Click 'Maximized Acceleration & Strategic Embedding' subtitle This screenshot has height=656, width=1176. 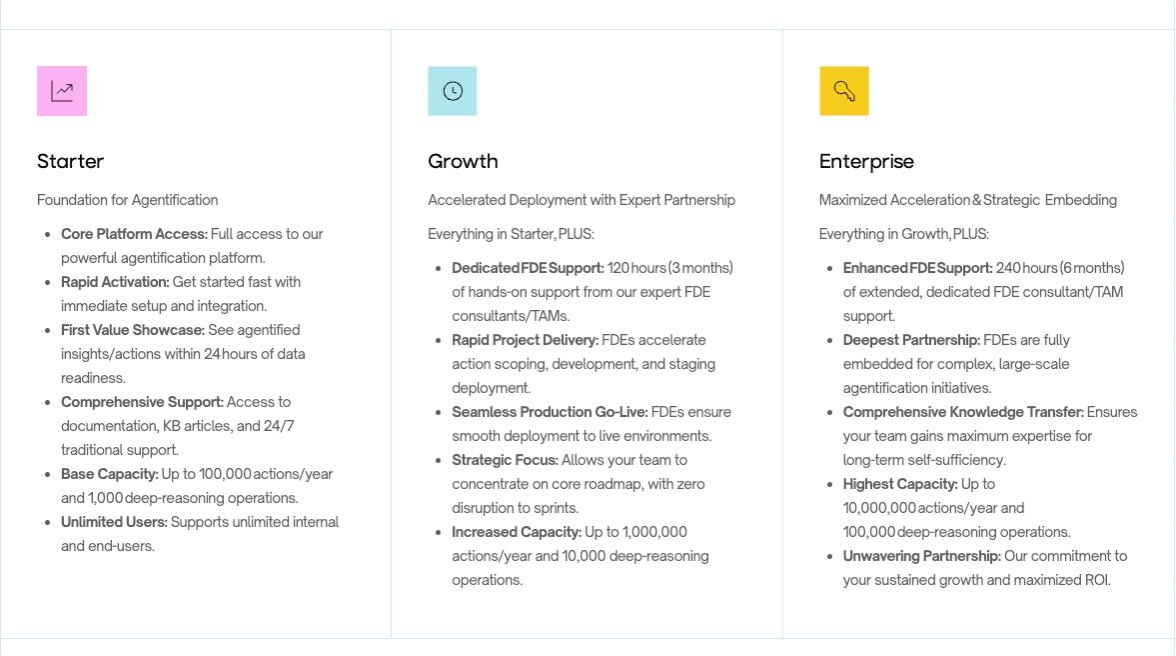(967, 200)
